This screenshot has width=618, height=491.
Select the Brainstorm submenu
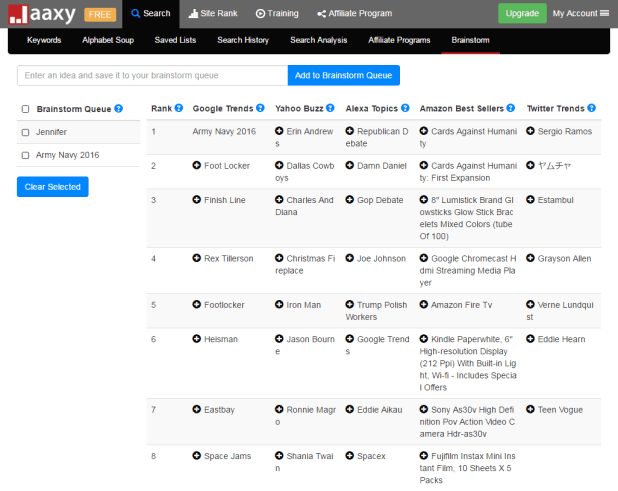pos(471,40)
